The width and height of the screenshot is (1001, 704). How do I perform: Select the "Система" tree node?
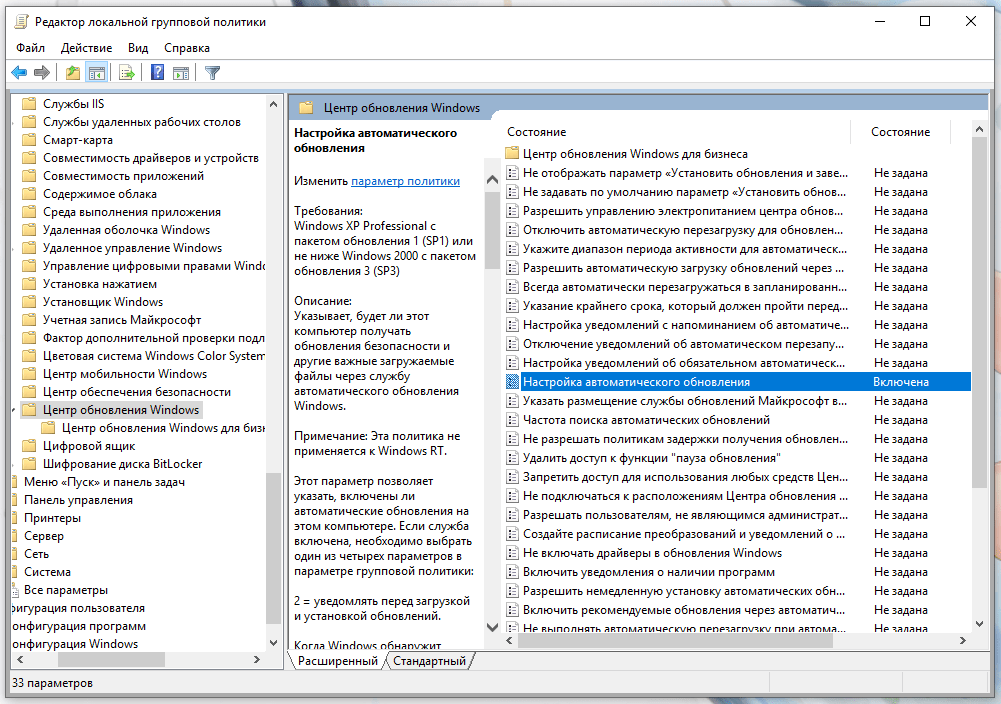click(47, 572)
